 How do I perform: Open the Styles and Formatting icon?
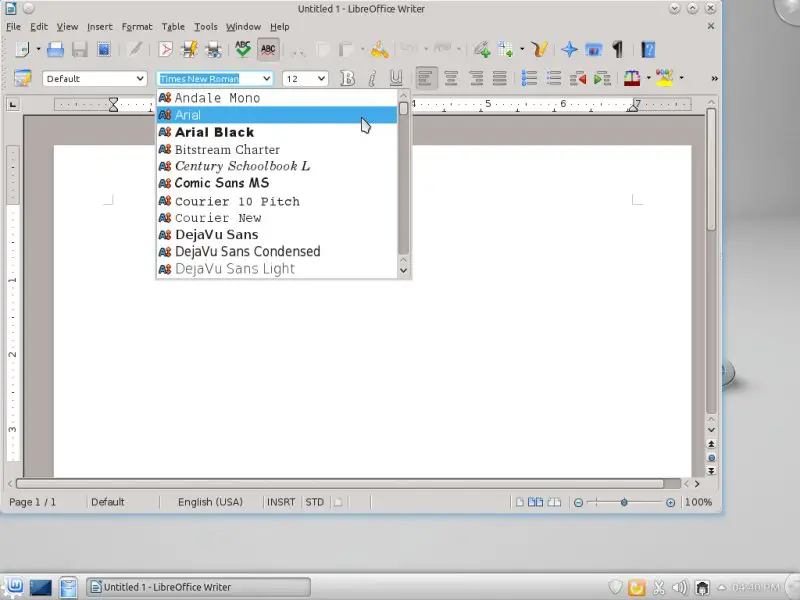click(22, 78)
